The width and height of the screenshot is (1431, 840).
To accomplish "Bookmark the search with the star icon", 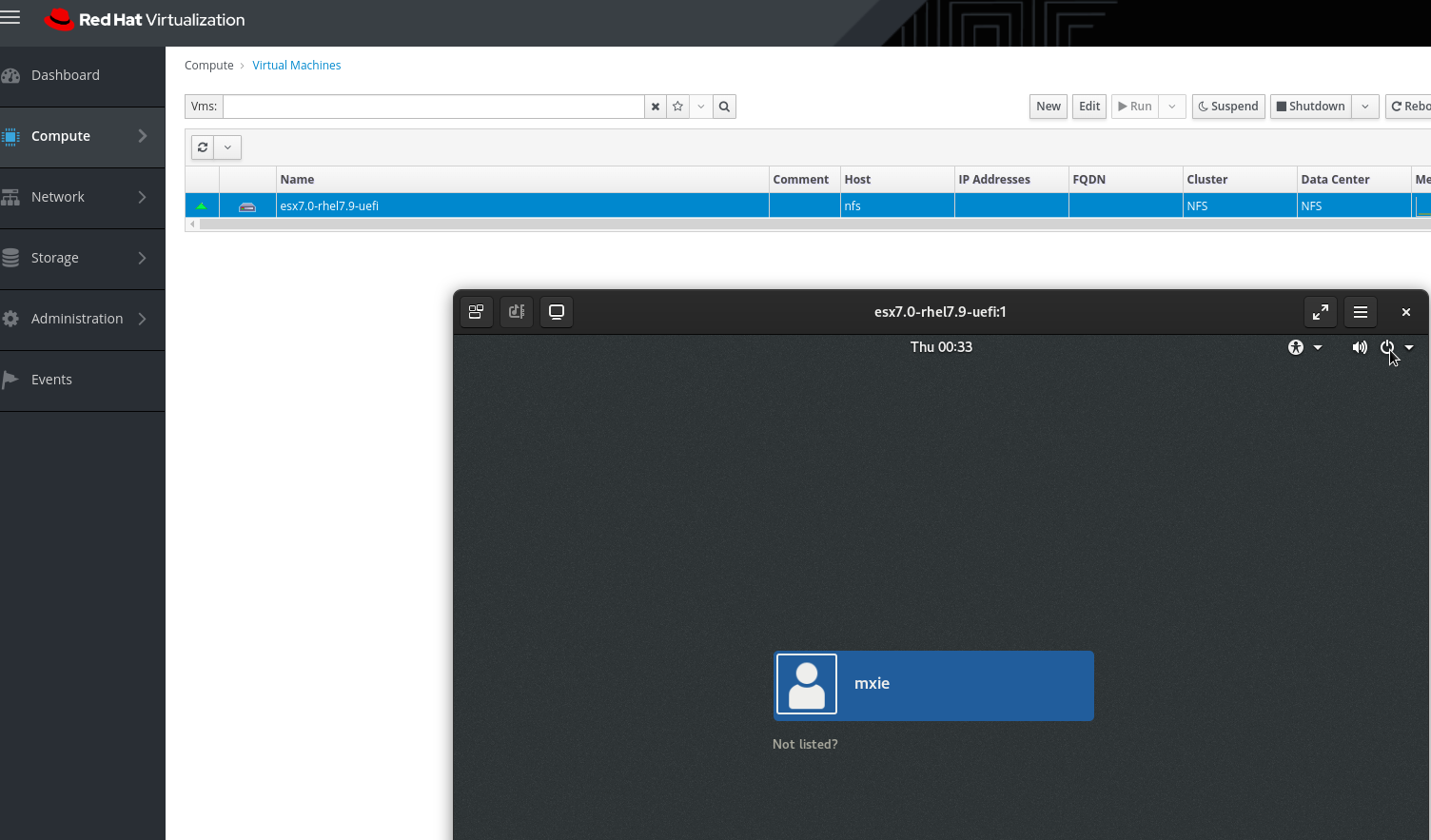I will (x=678, y=107).
